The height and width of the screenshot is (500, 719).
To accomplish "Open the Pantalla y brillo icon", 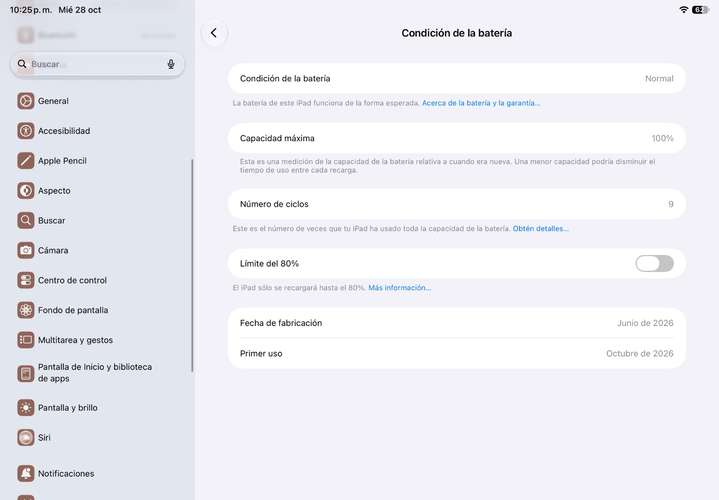I will point(26,407).
